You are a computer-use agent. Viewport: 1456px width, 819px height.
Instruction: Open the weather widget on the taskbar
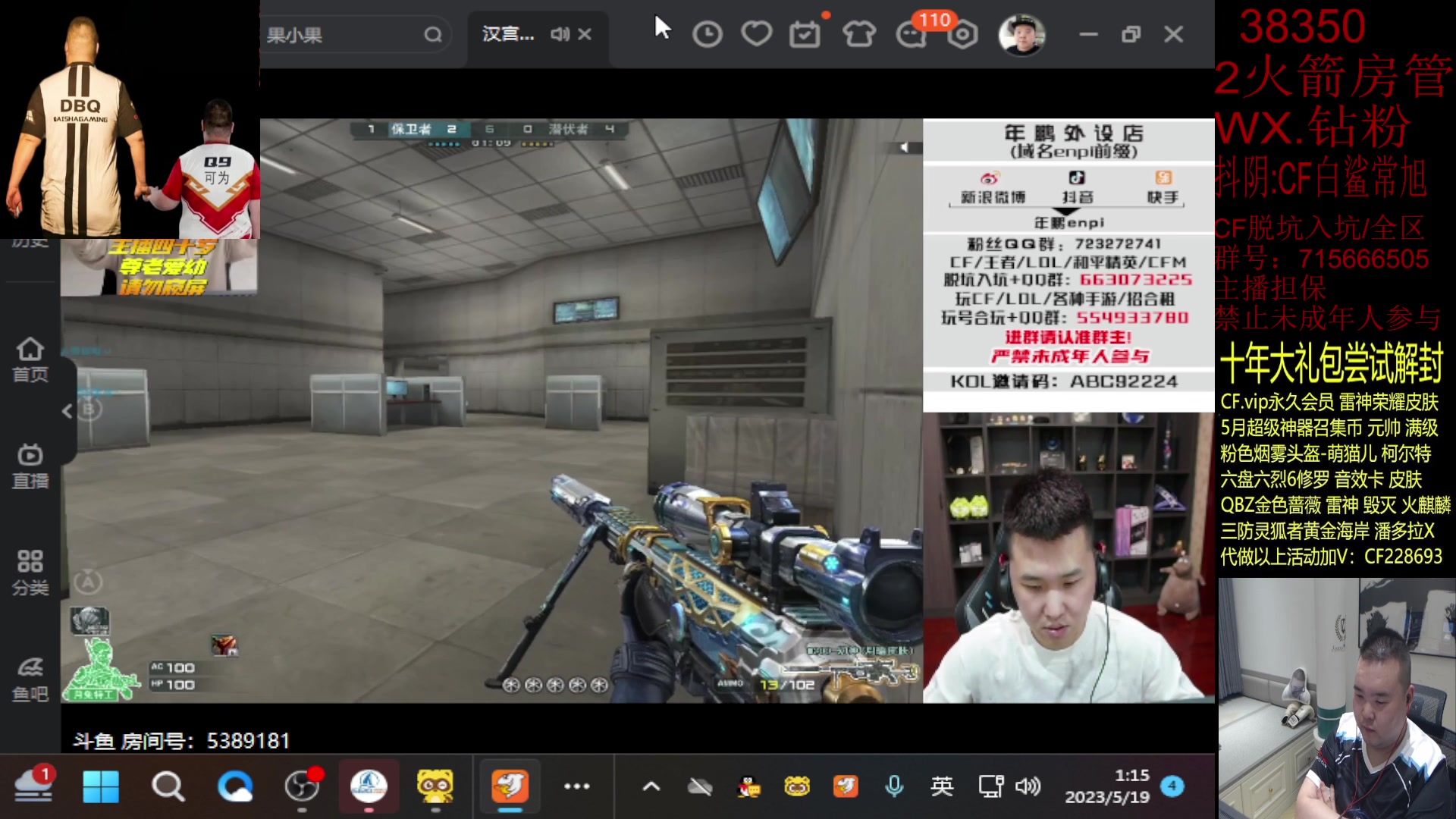pyautogui.click(x=33, y=785)
